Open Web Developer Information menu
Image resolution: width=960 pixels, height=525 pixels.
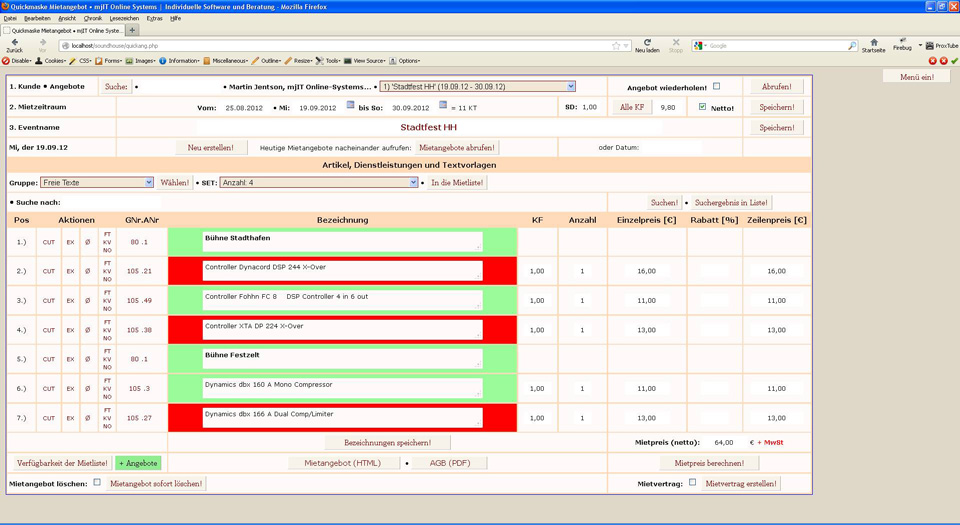(179, 61)
